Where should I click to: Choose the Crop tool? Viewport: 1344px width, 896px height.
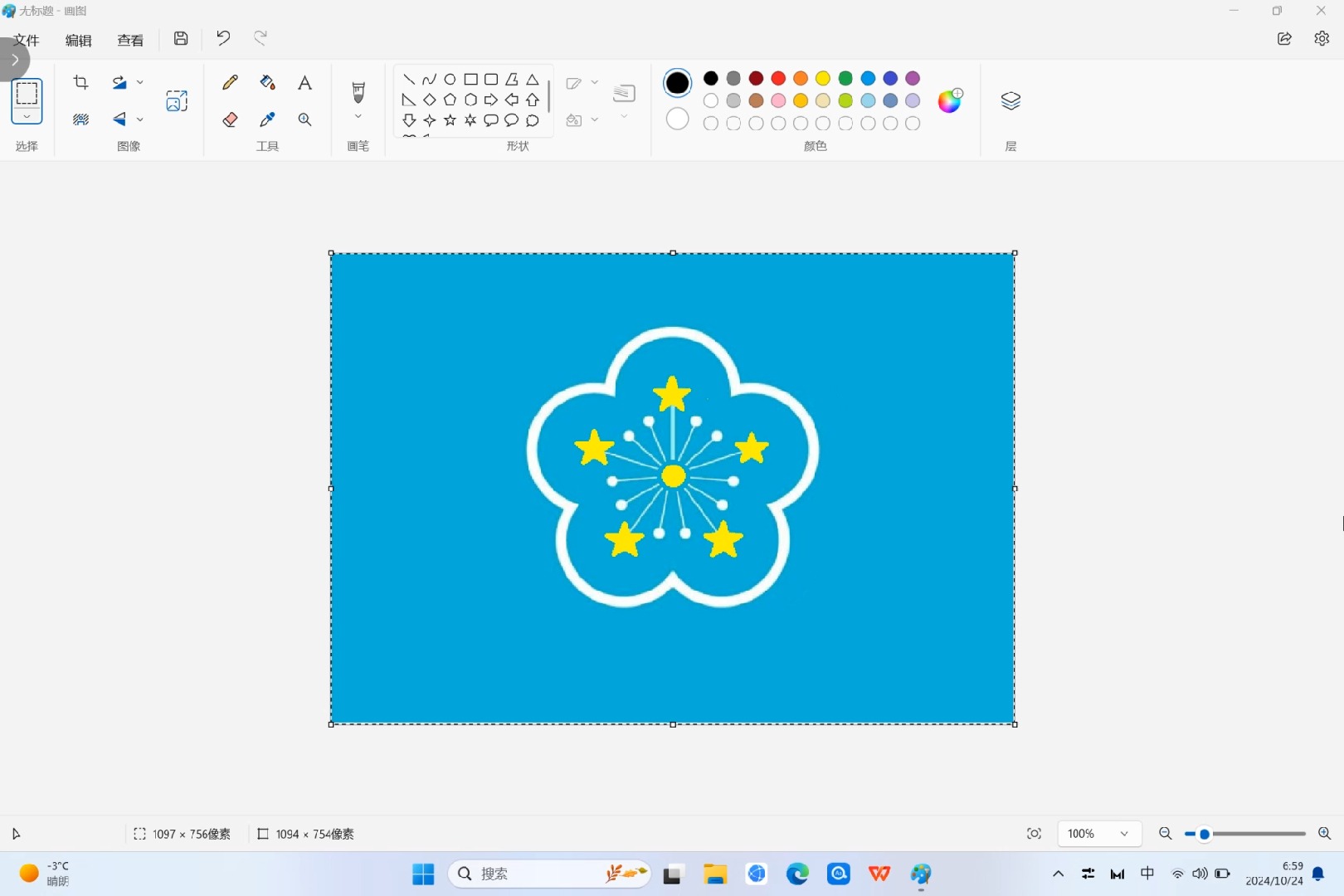tap(80, 82)
